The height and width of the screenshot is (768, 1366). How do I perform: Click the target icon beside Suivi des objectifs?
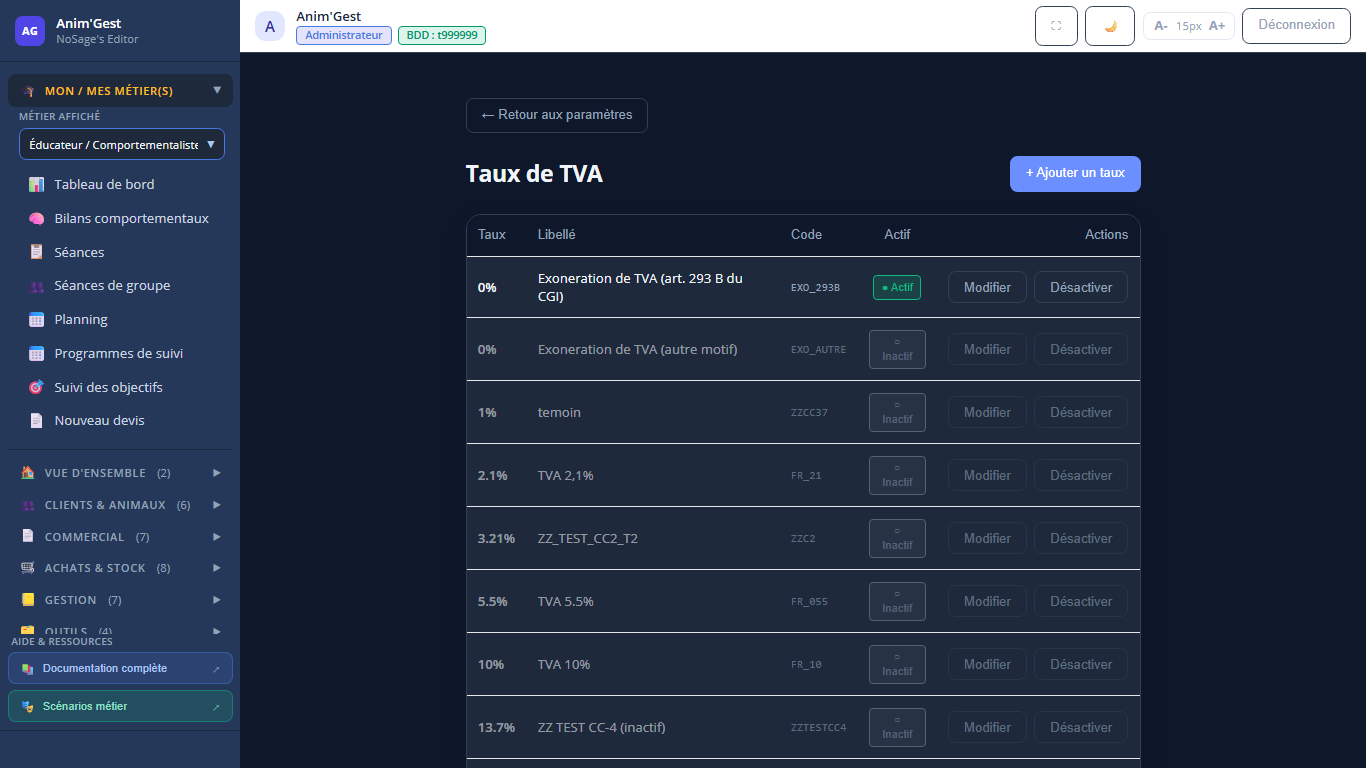click(36, 387)
